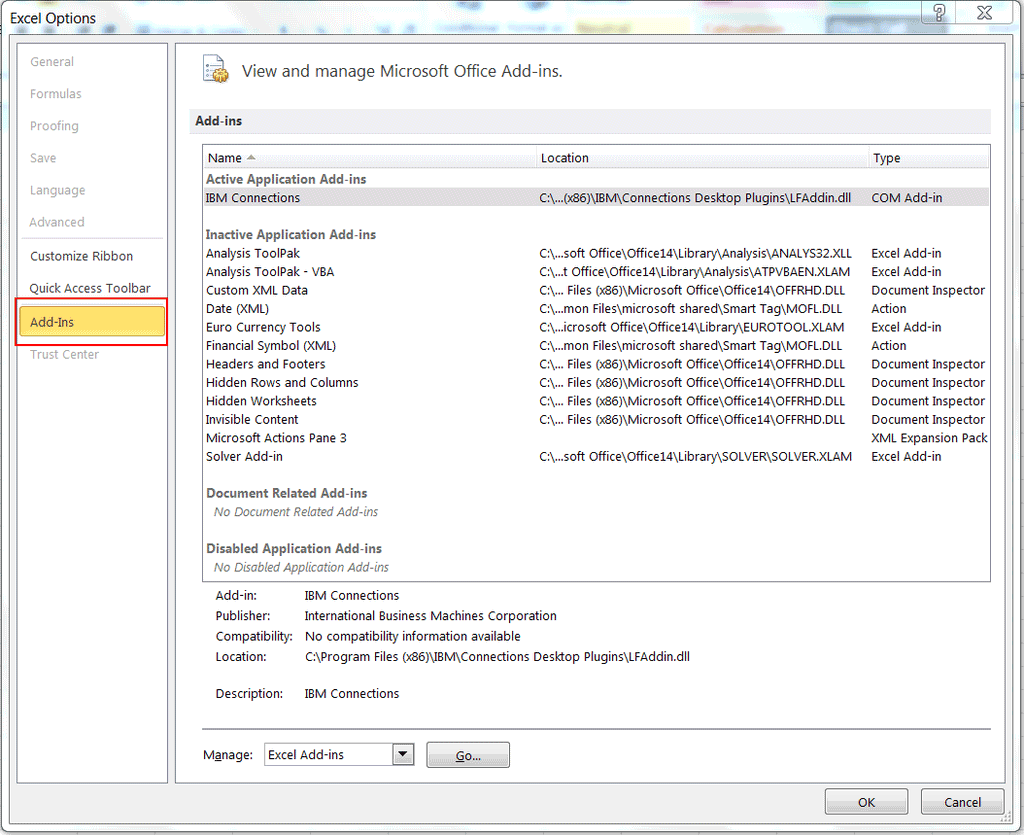Select Excel Add-ins in Manage combo box
Image resolution: width=1024 pixels, height=835 pixels.
330,754
